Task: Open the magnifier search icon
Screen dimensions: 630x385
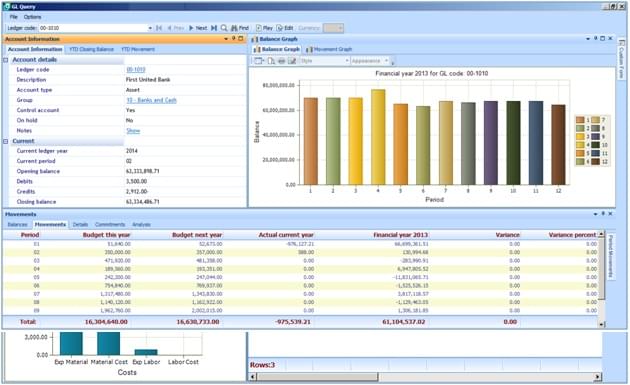Action: [x=224, y=28]
